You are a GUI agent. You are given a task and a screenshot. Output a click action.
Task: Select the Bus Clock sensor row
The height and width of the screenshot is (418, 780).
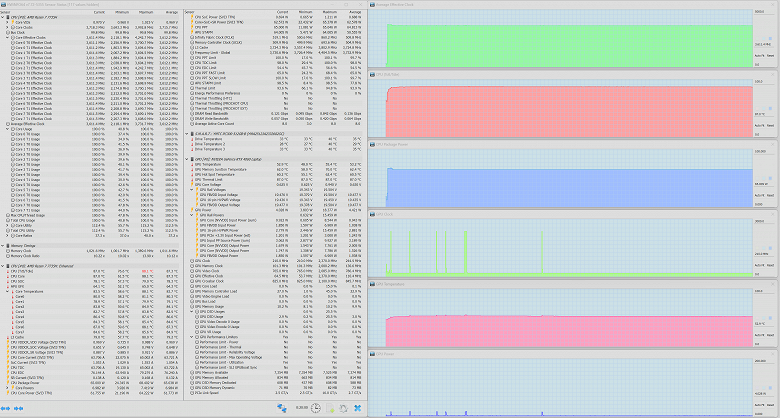coord(90,32)
